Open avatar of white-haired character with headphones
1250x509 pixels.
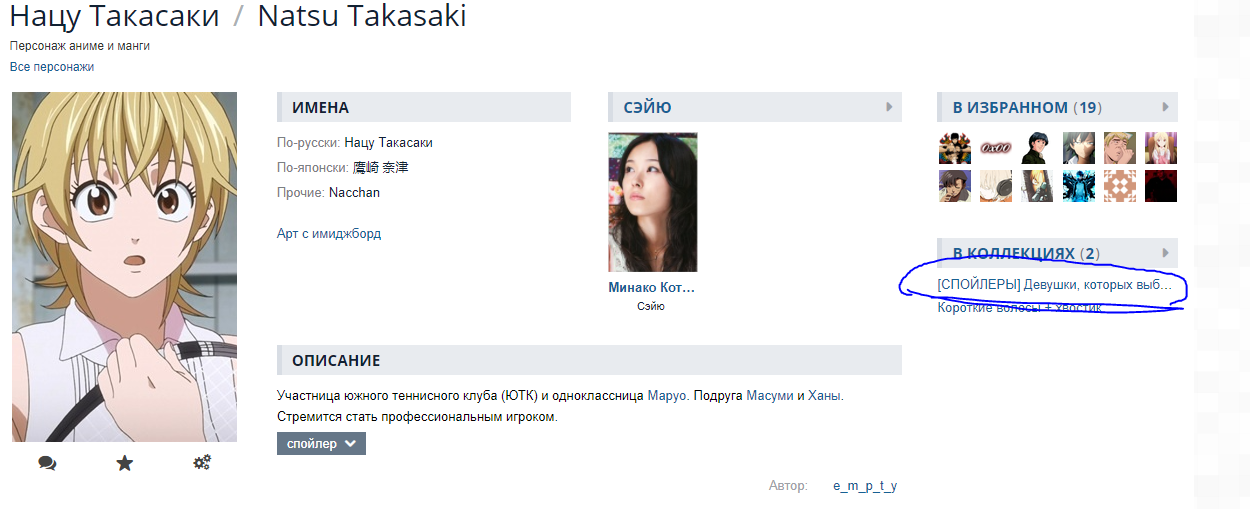click(x=996, y=186)
